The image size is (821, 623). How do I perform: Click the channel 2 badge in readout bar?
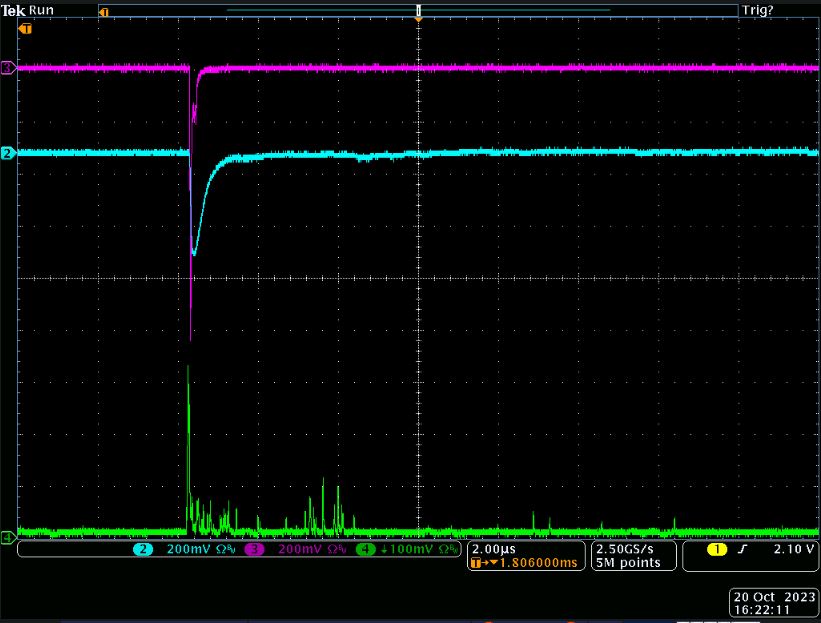(142, 549)
